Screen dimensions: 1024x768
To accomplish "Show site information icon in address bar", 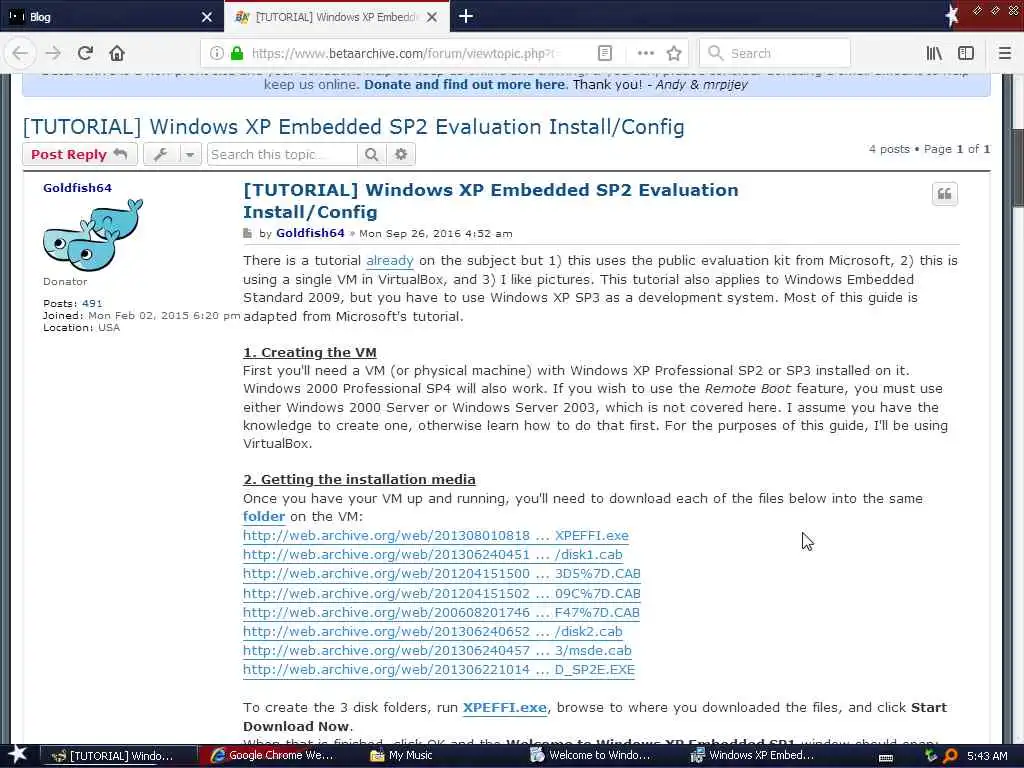I will click(x=216, y=53).
